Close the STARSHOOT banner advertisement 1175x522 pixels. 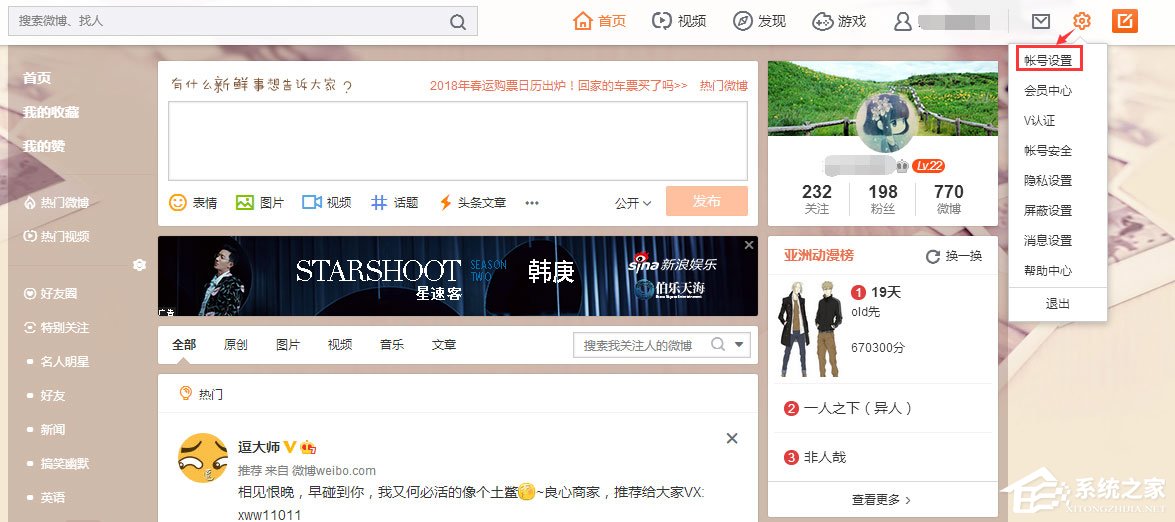click(749, 245)
